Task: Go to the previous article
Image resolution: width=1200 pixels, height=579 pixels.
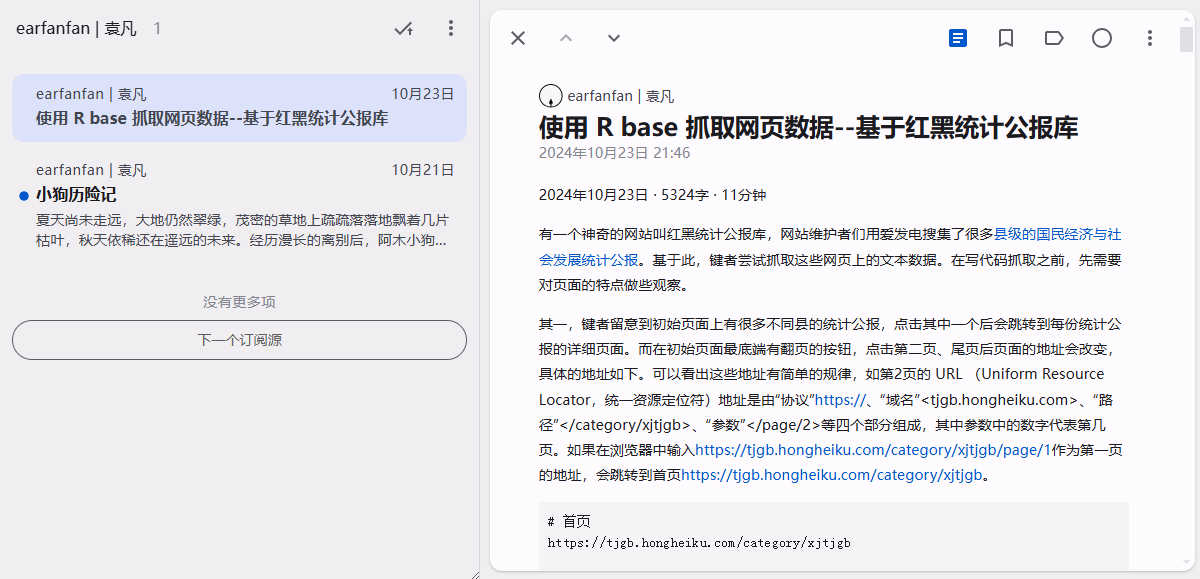Action: (565, 38)
